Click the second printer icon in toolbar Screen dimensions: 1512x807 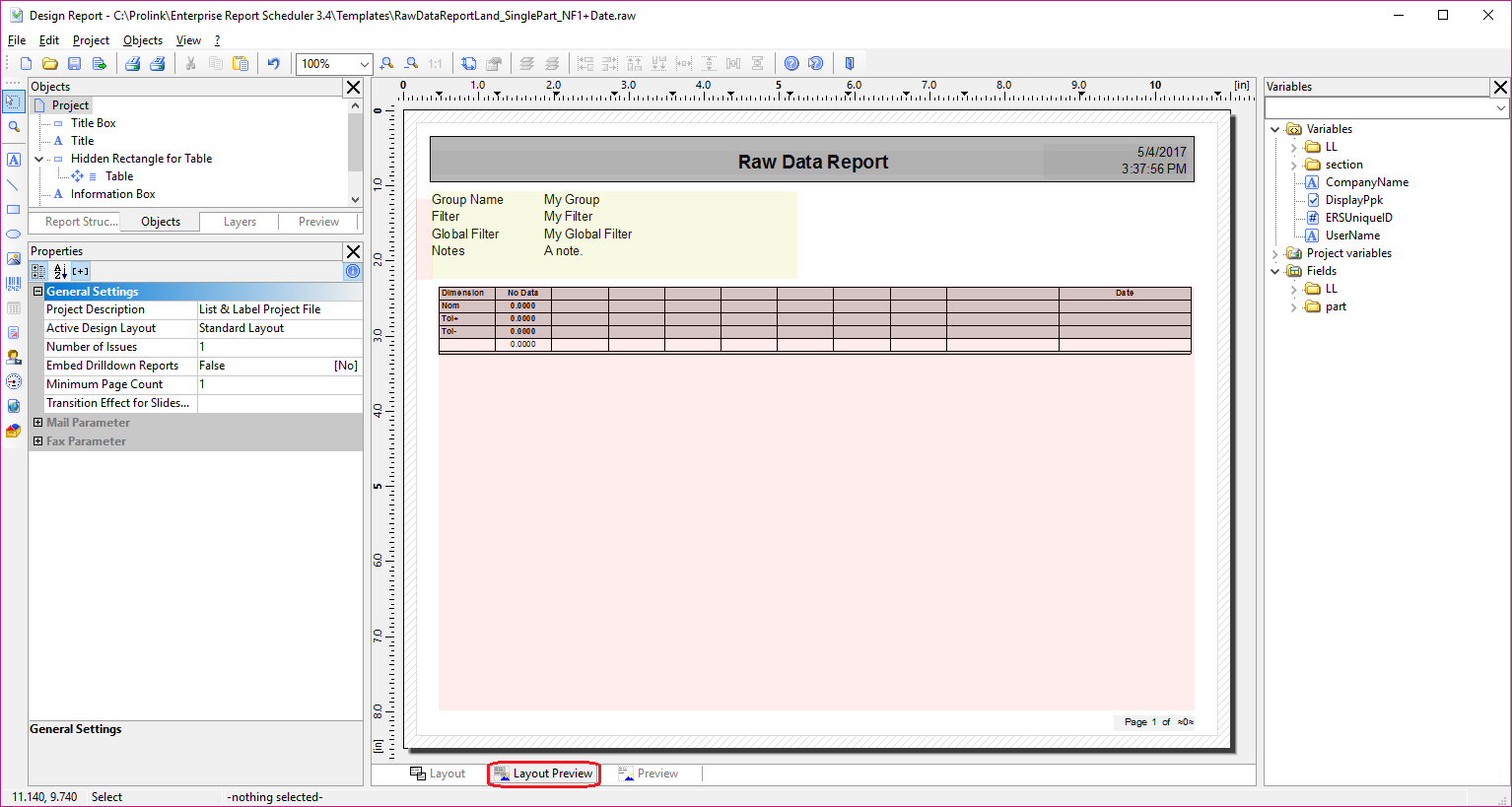point(157,64)
